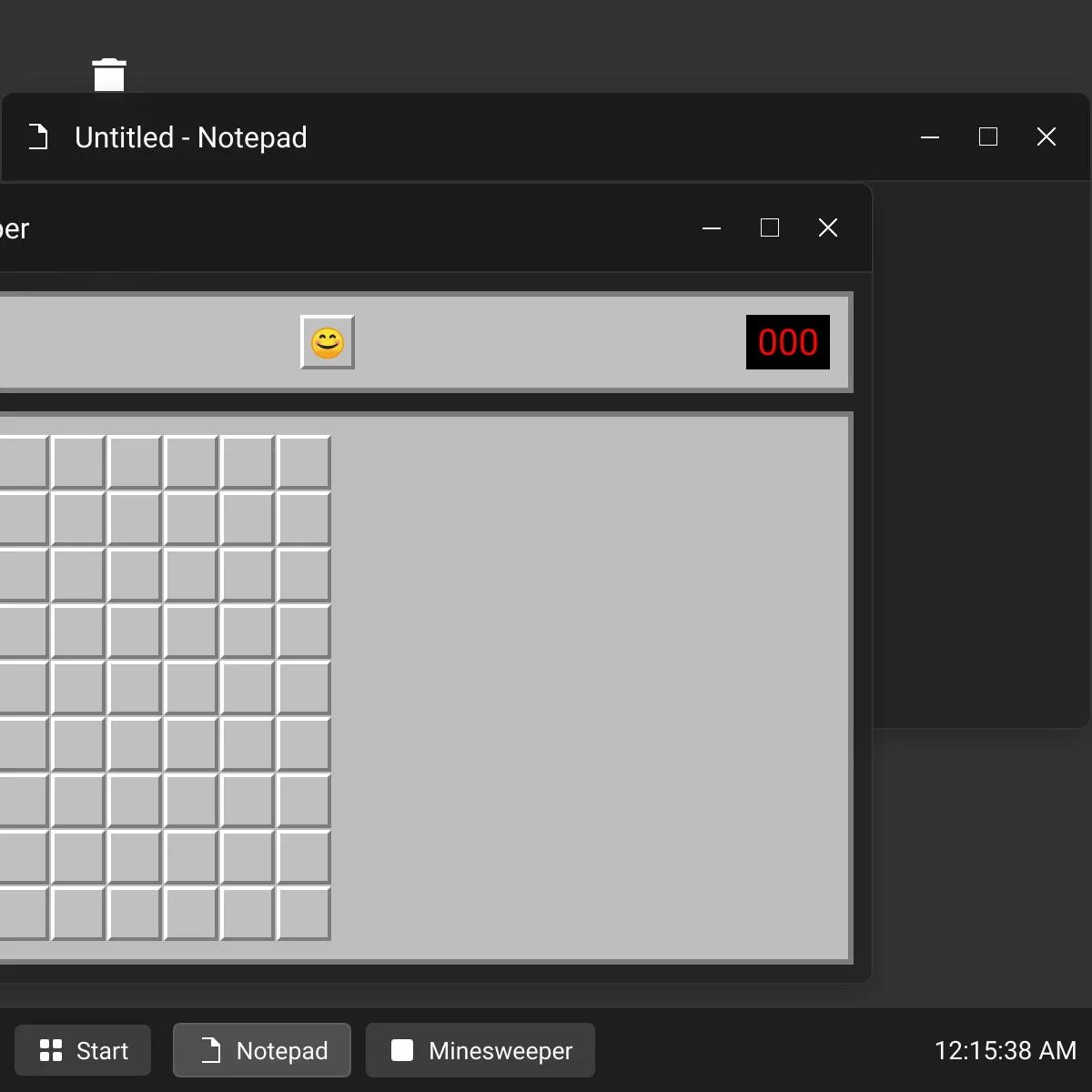
Task: Click the "Untitled - Notepad" window title
Action: [x=191, y=137]
